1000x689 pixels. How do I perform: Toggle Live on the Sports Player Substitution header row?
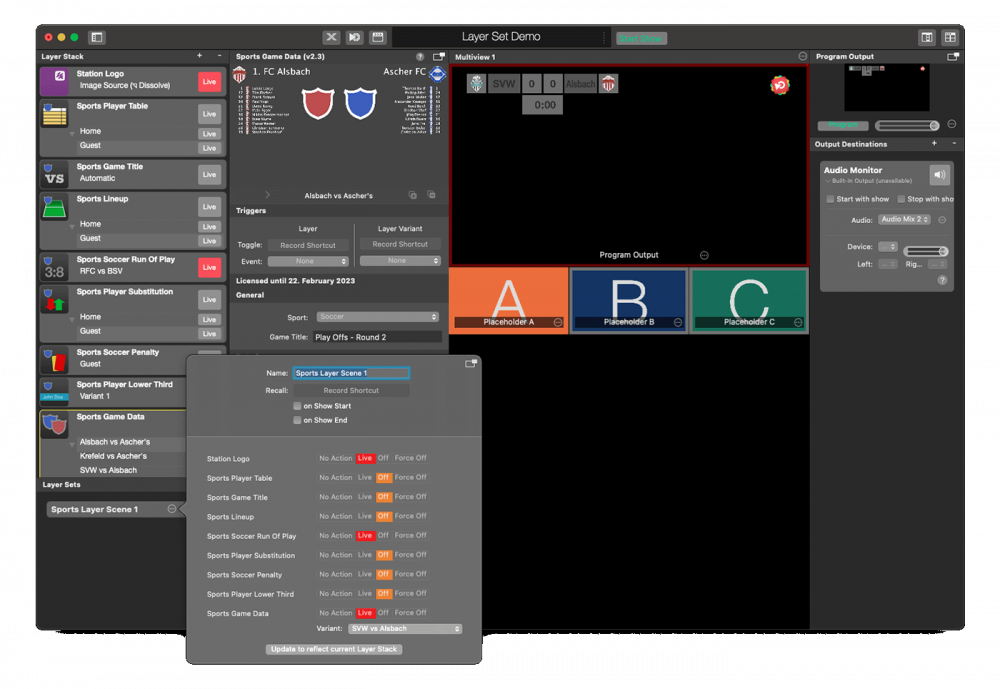tap(209, 299)
